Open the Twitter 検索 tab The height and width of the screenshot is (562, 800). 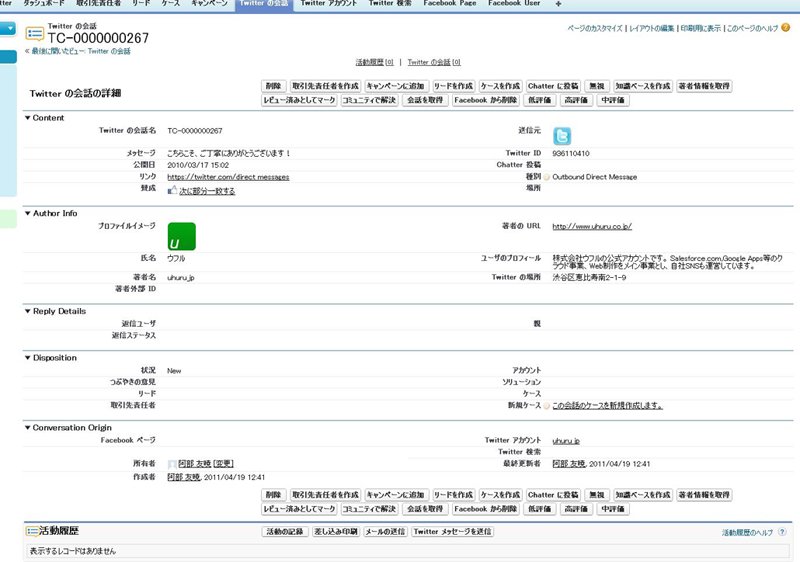[x=390, y=3]
